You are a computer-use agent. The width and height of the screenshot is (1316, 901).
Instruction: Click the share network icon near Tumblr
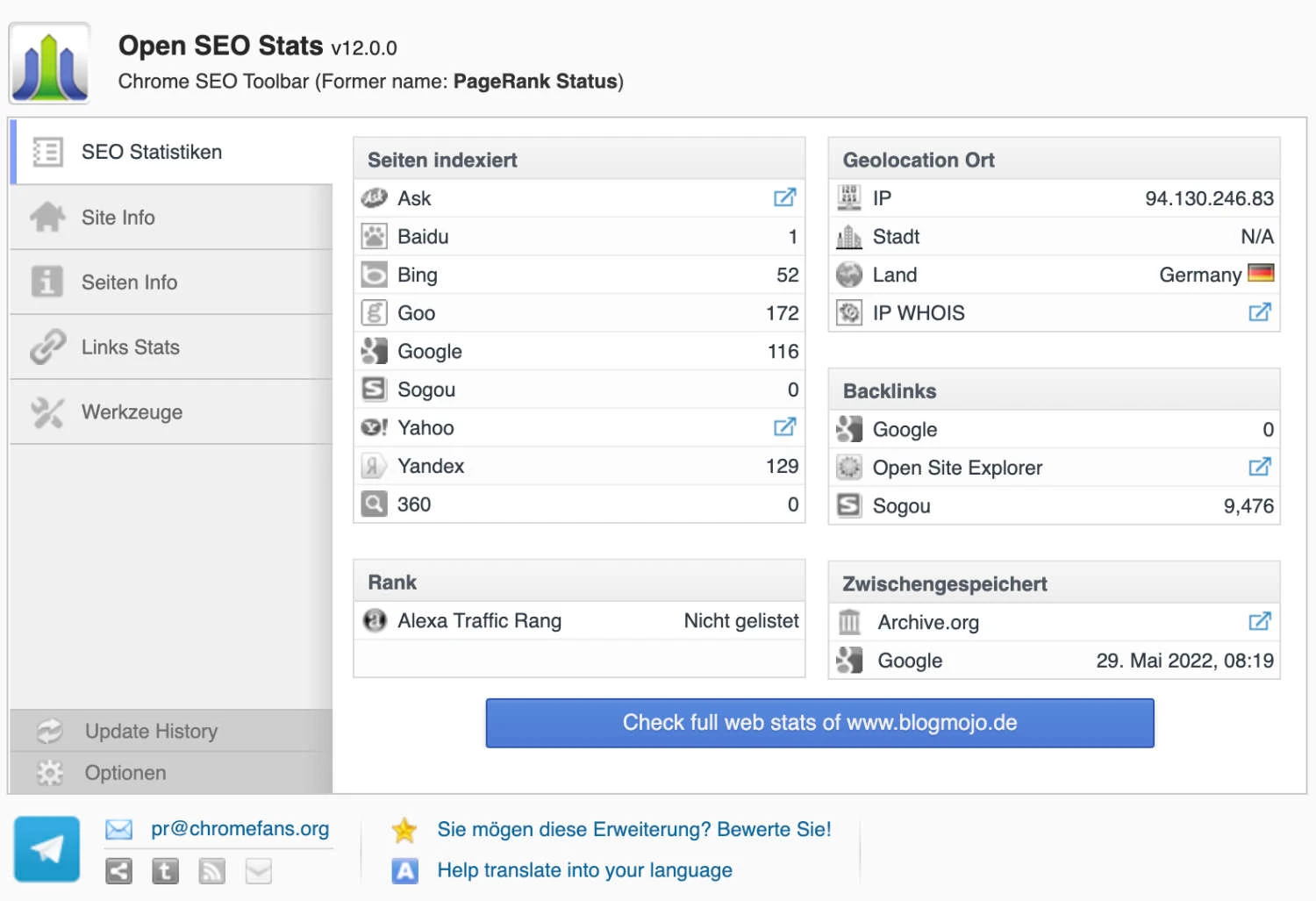pyautogui.click(x=118, y=871)
